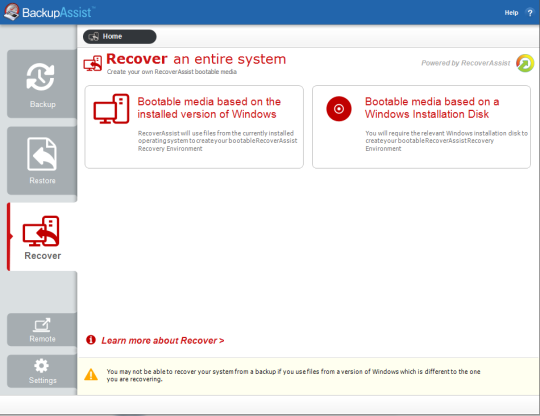This screenshot has width=540, height=416.
Task: Open the Restore sidebar tab
Action: point(42,160)
